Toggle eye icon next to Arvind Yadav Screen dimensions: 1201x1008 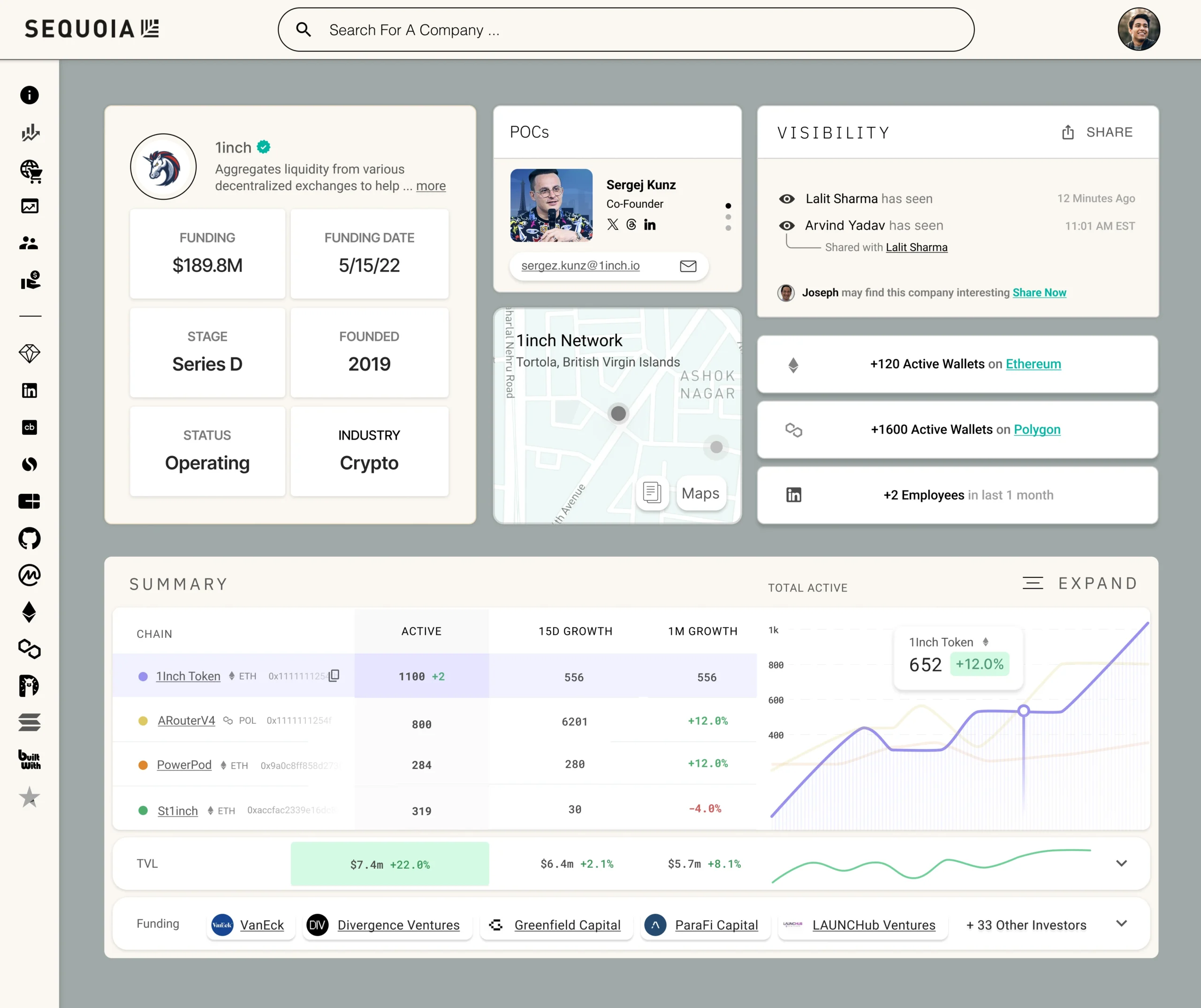coord(787,225)
